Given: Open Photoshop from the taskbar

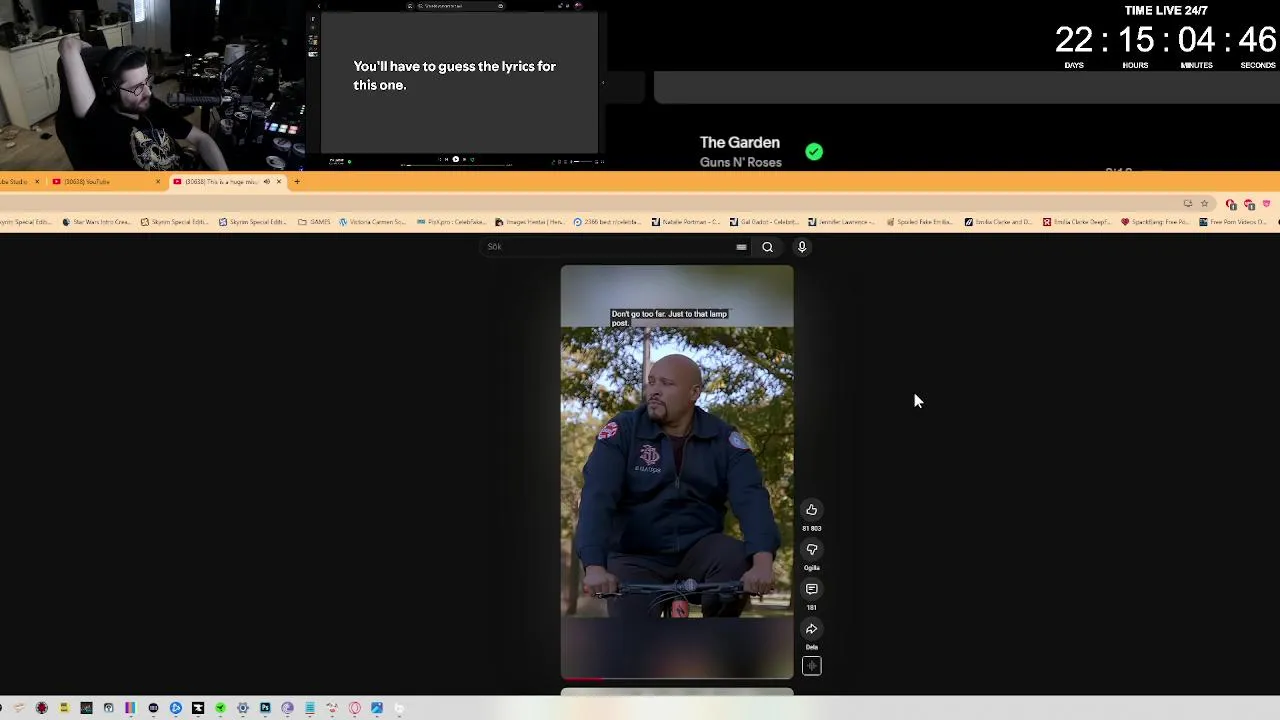Looking at the screenshot, I should [265, 708].
